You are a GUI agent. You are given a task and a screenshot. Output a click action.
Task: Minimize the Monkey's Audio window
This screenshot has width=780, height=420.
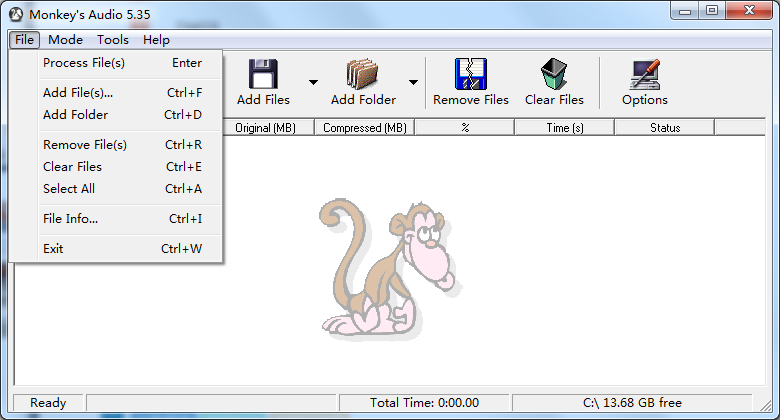point(685,10)
